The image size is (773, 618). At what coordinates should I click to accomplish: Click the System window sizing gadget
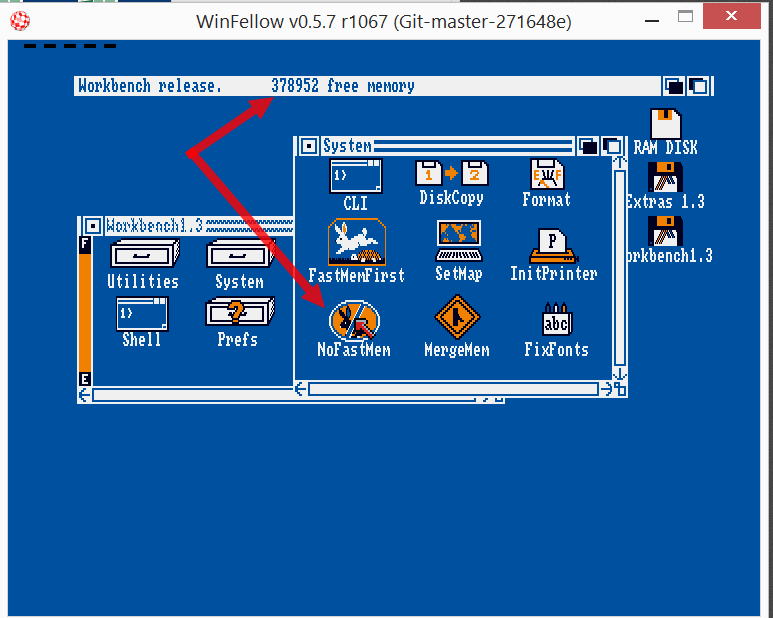(x=620, y=390)
